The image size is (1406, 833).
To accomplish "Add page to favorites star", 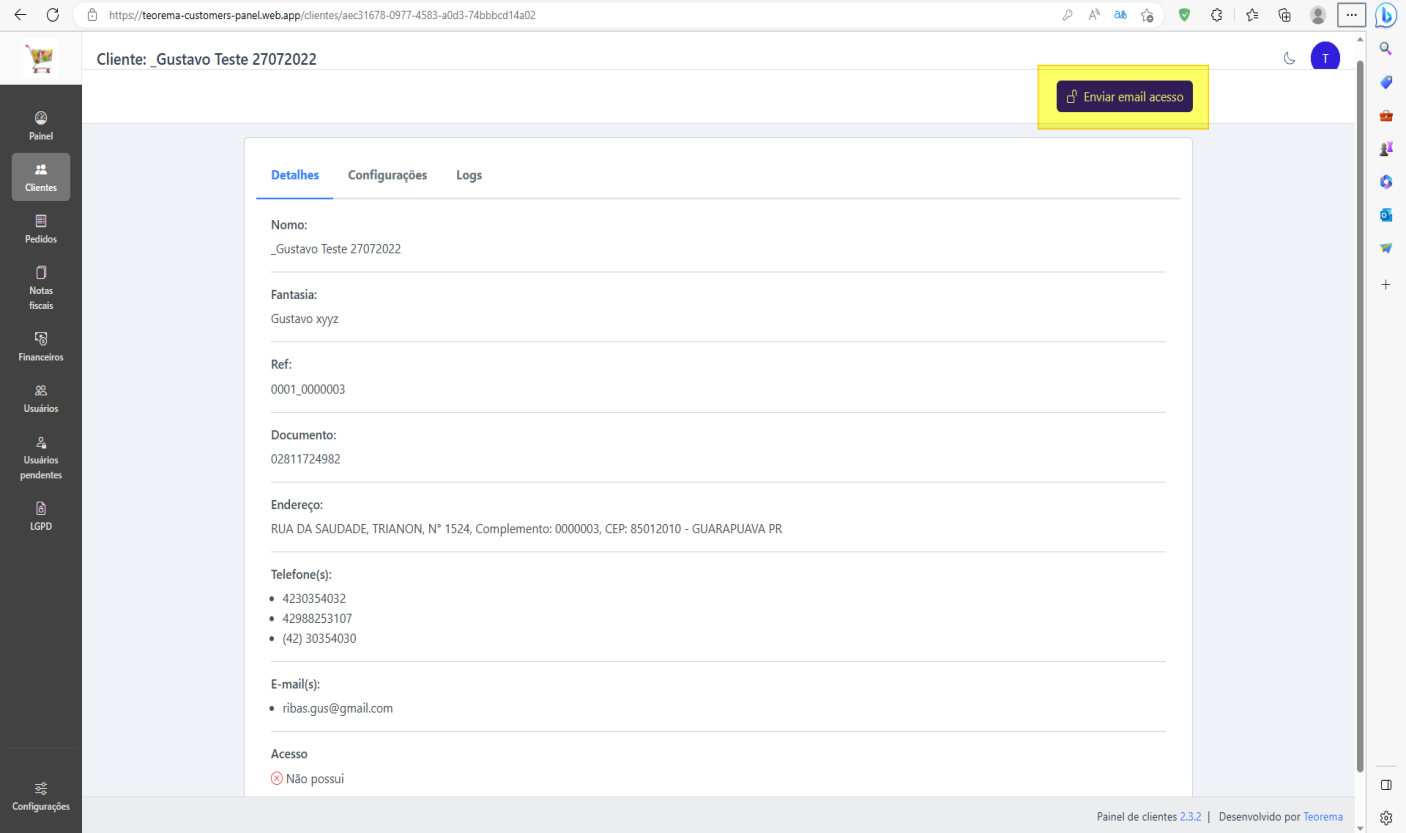I will tap(1148, 15).
